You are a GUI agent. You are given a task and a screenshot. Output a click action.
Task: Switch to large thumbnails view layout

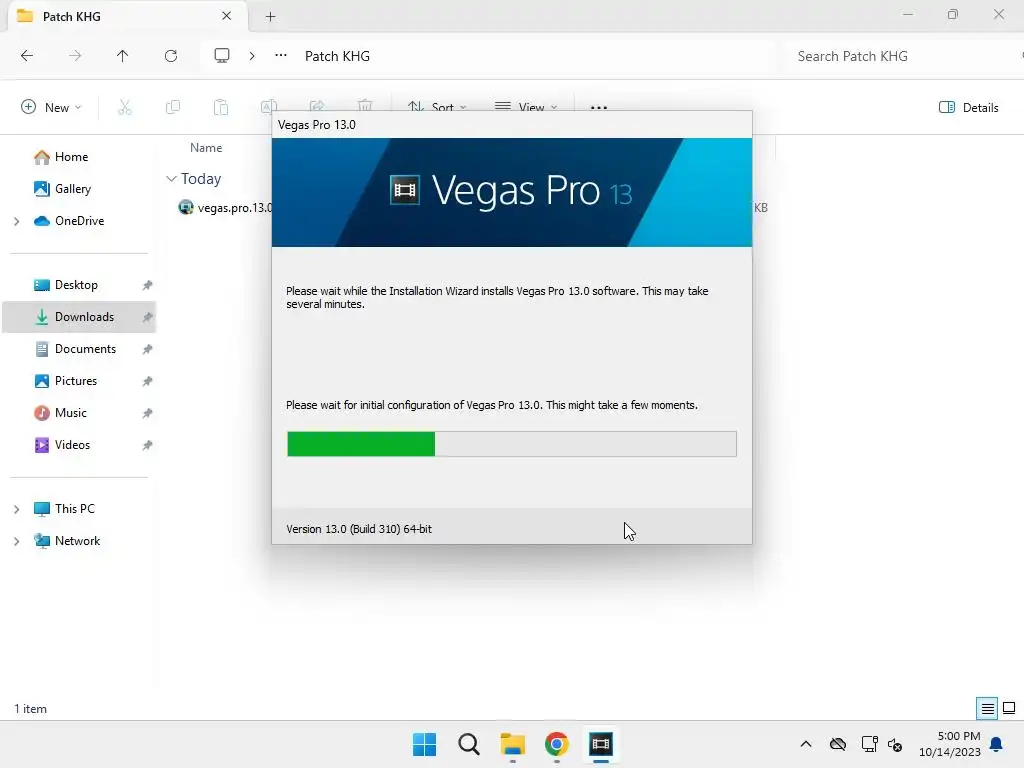pyautogui.click(x=1009, y=708)
